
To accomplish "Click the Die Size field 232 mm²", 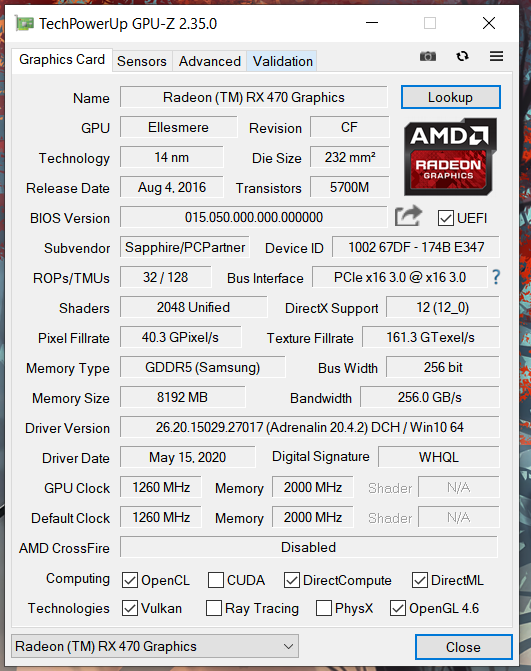I will 350,157.
